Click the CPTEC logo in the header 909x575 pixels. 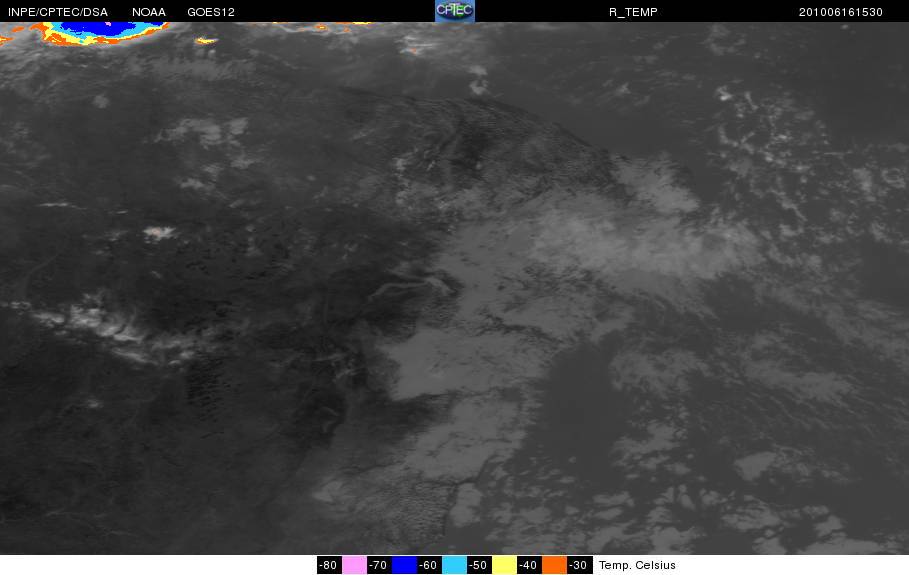(x=454, y=11)
